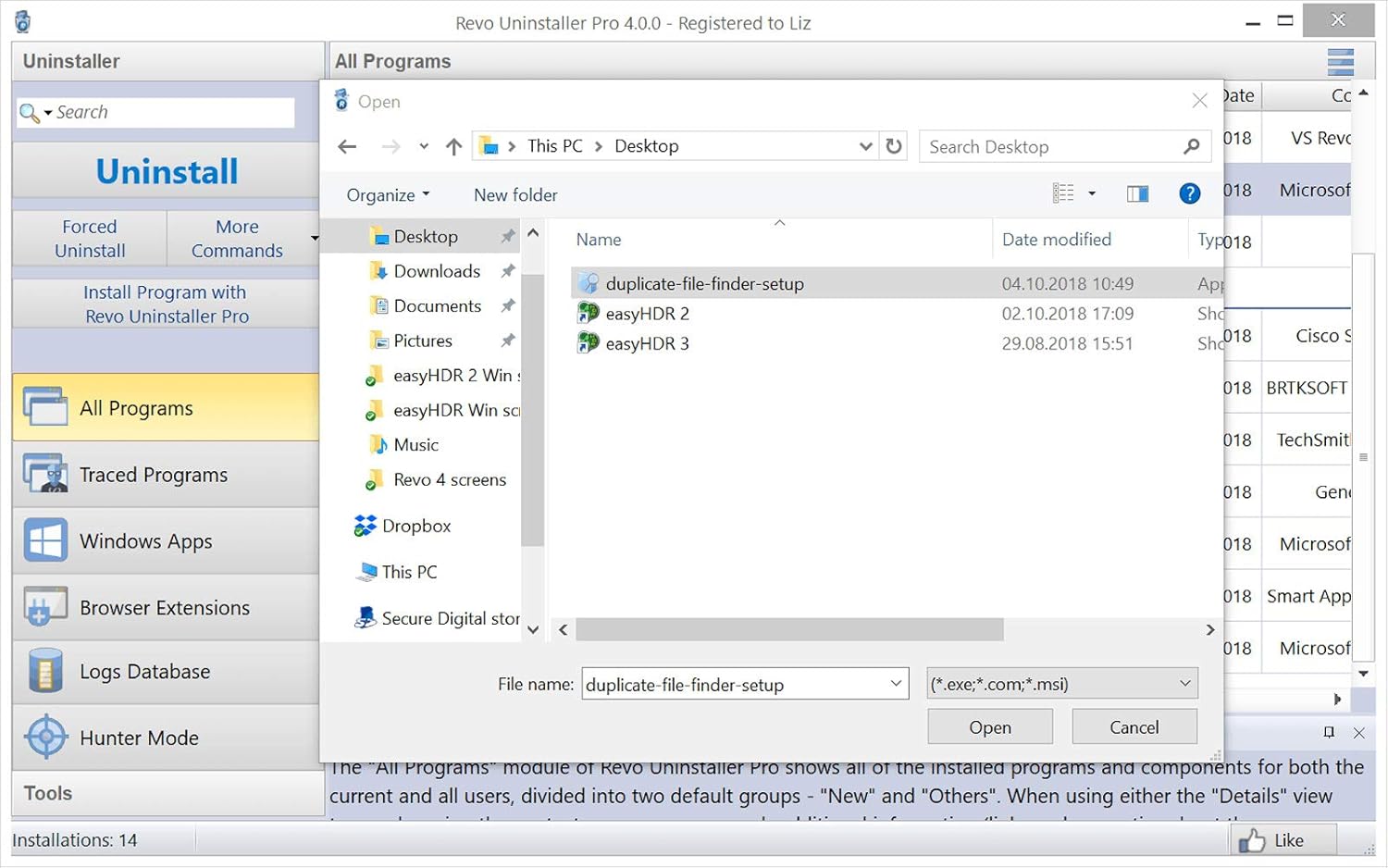The width and height of the screenshot is (1388, 868).
Task: Change the file view layout icon
Action: coord(1063,193)
